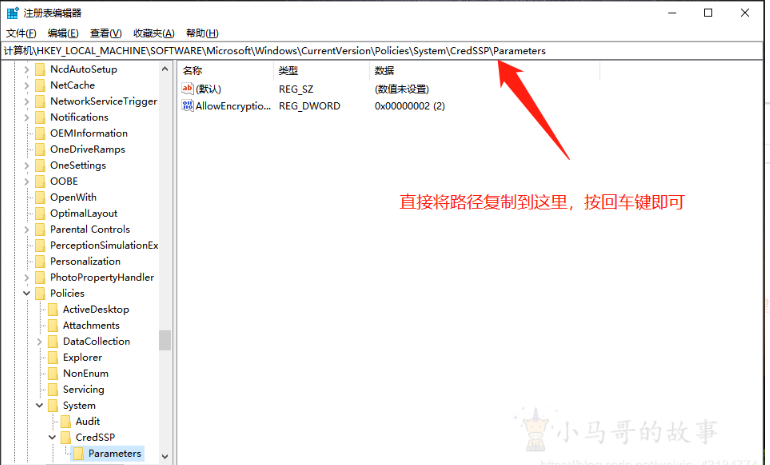
Task: Expand the NetworkServiceTrigger key
Action: tap(27, 102)
